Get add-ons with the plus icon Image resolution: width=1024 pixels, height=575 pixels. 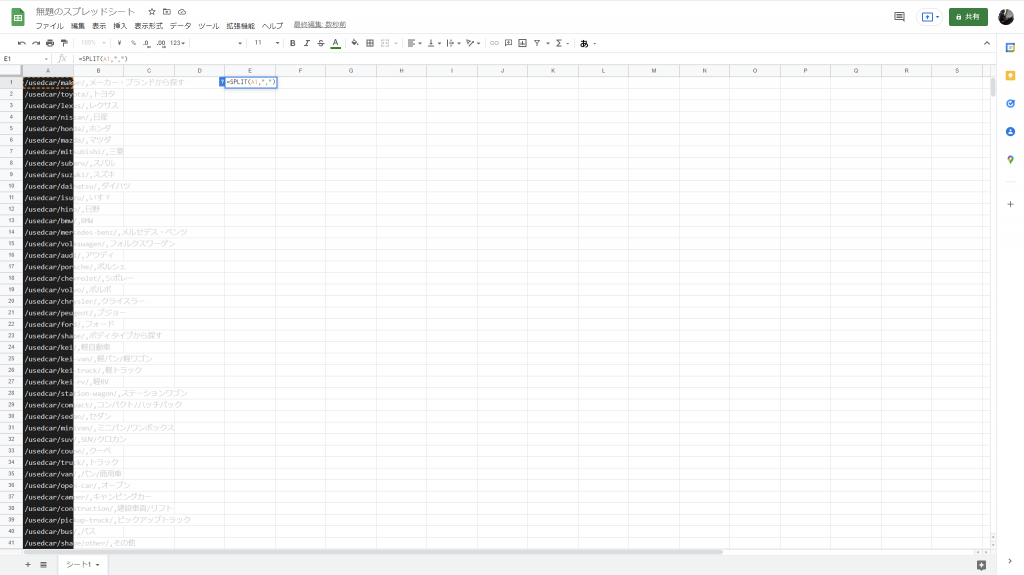pos(1010,205)
